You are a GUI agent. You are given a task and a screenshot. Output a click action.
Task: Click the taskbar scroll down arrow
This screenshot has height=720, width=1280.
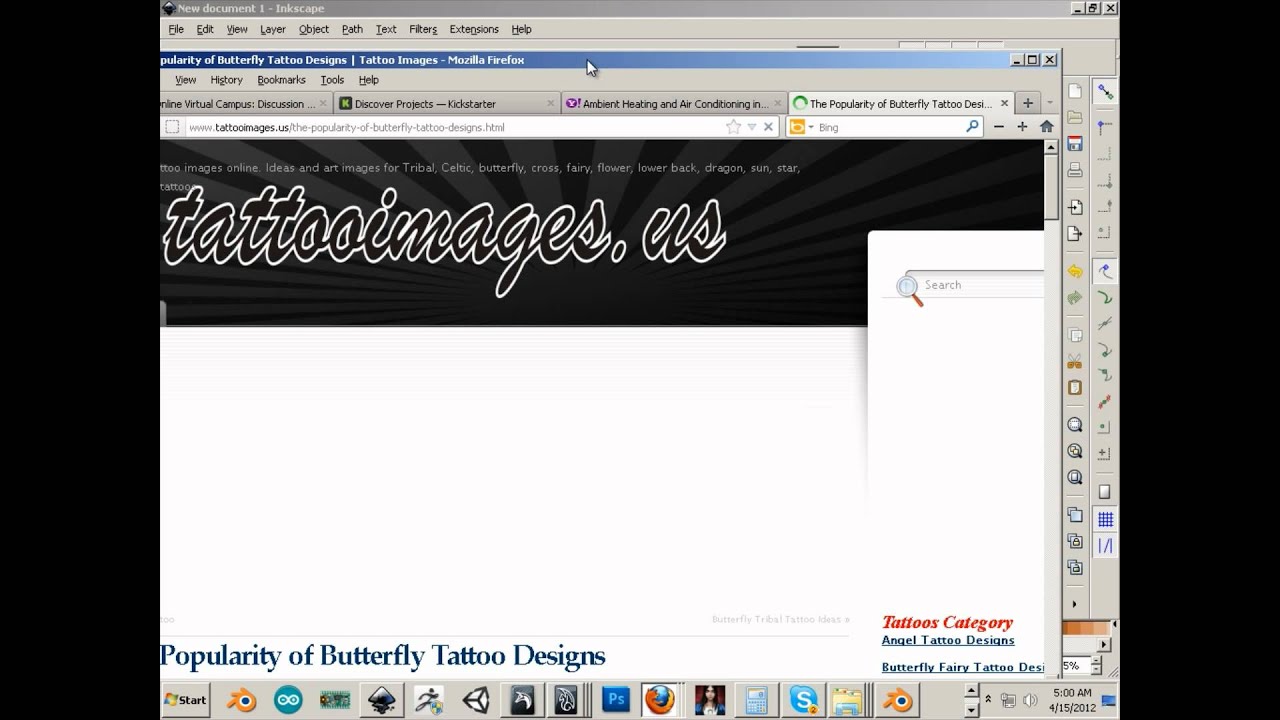click(970, 709)
